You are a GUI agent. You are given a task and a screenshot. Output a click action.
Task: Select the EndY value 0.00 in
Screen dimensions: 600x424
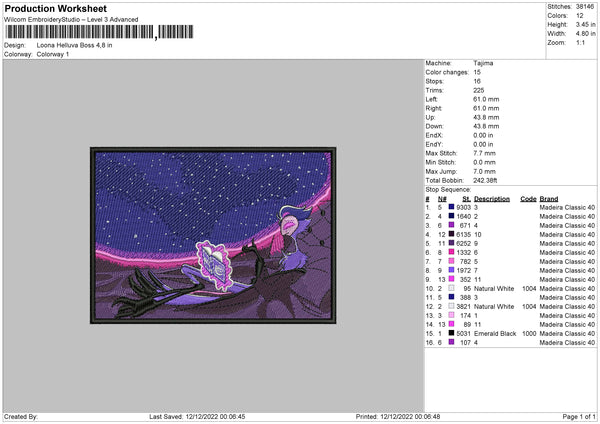[483, 144]
